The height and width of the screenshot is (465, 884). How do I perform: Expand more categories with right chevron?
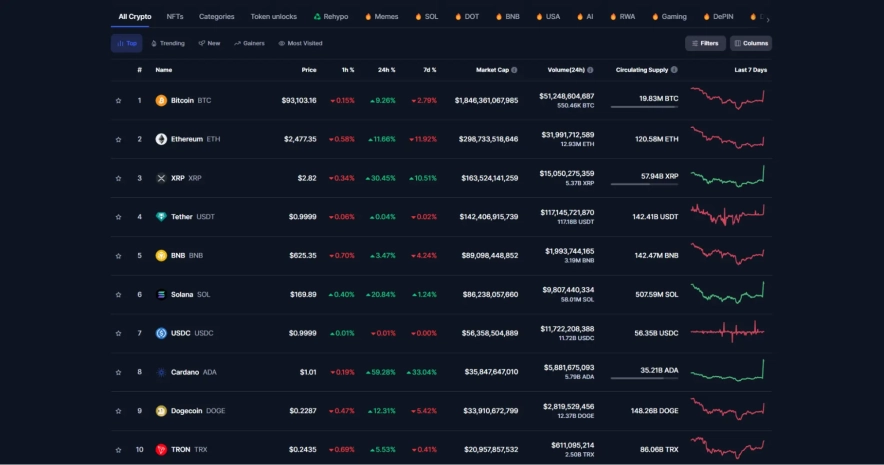768,18
